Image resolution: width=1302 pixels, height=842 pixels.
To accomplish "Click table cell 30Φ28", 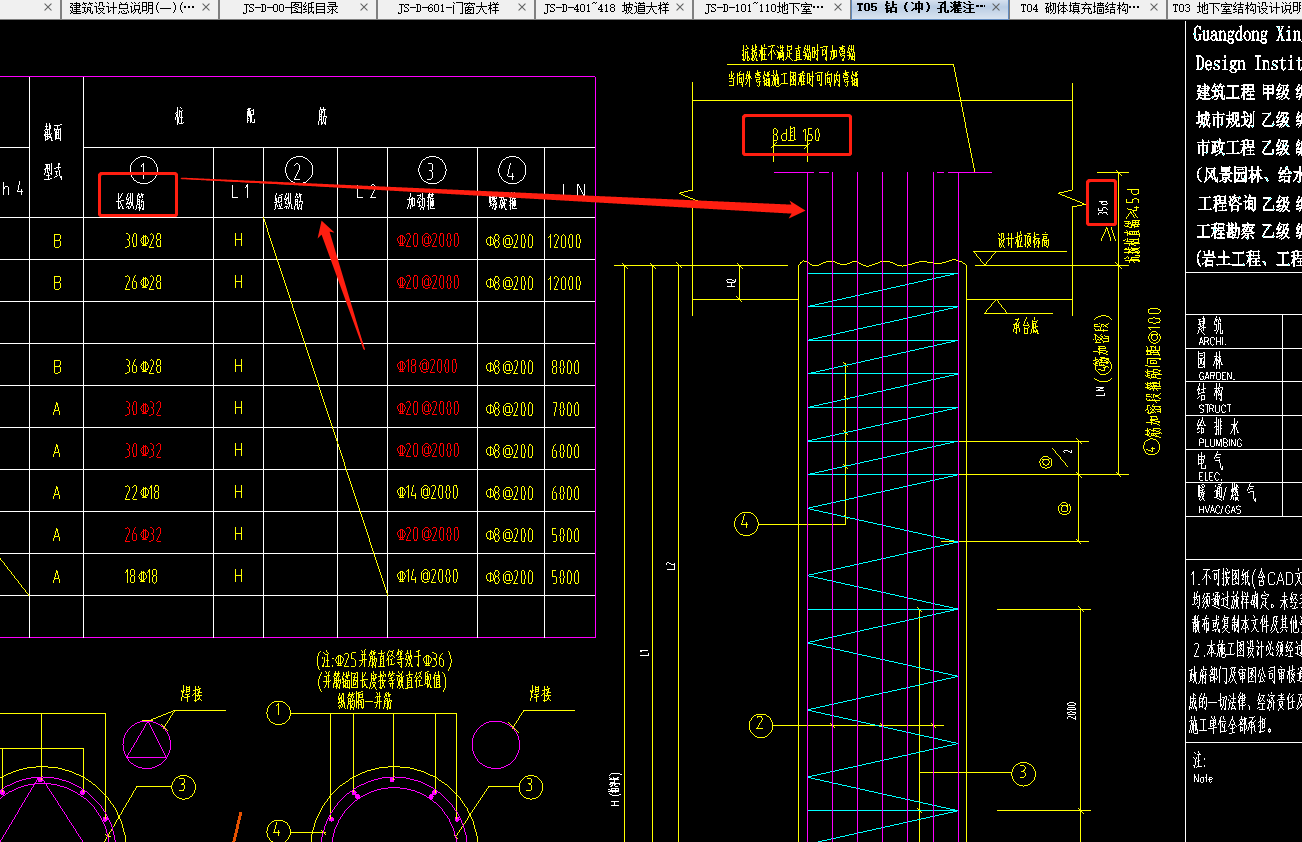I will [x=143, y=241].
